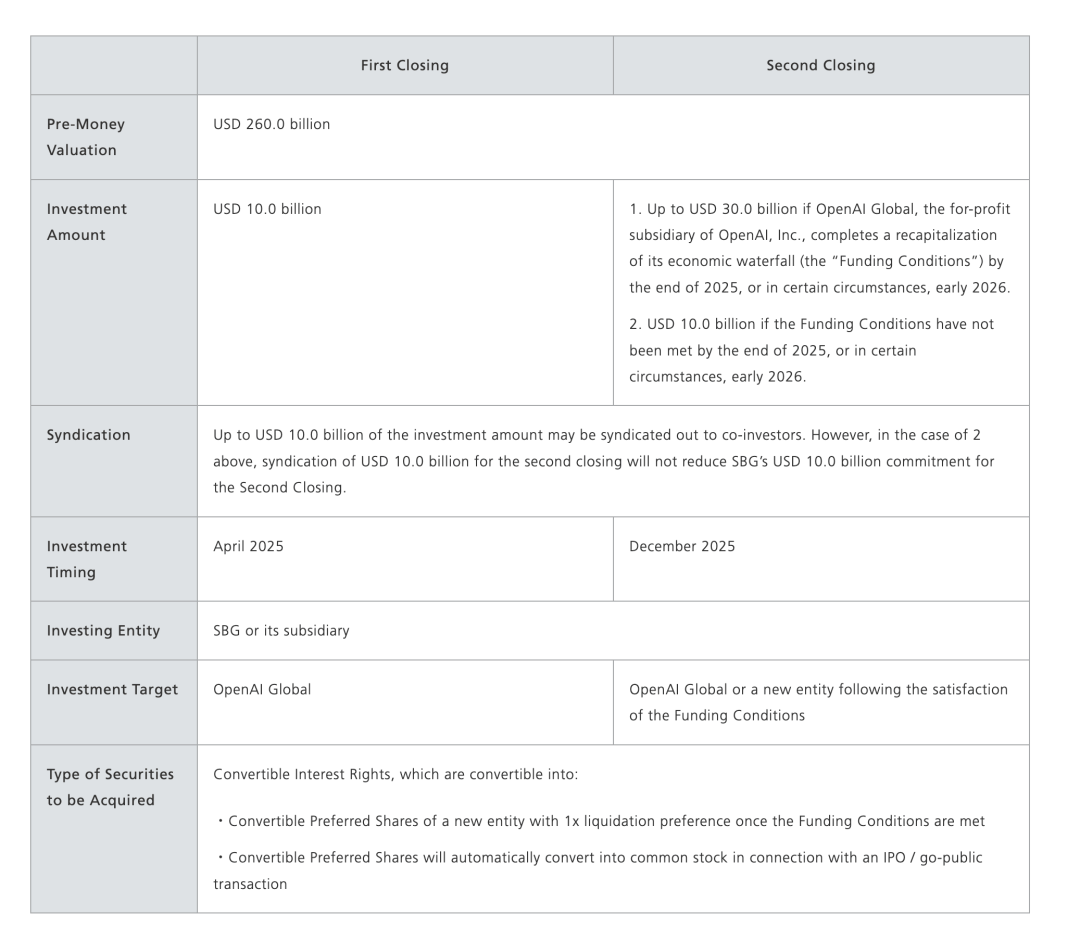This screenshot has height=940, width=1080.
Task: Select the Investment Target row label
Action: pos(112,689)
